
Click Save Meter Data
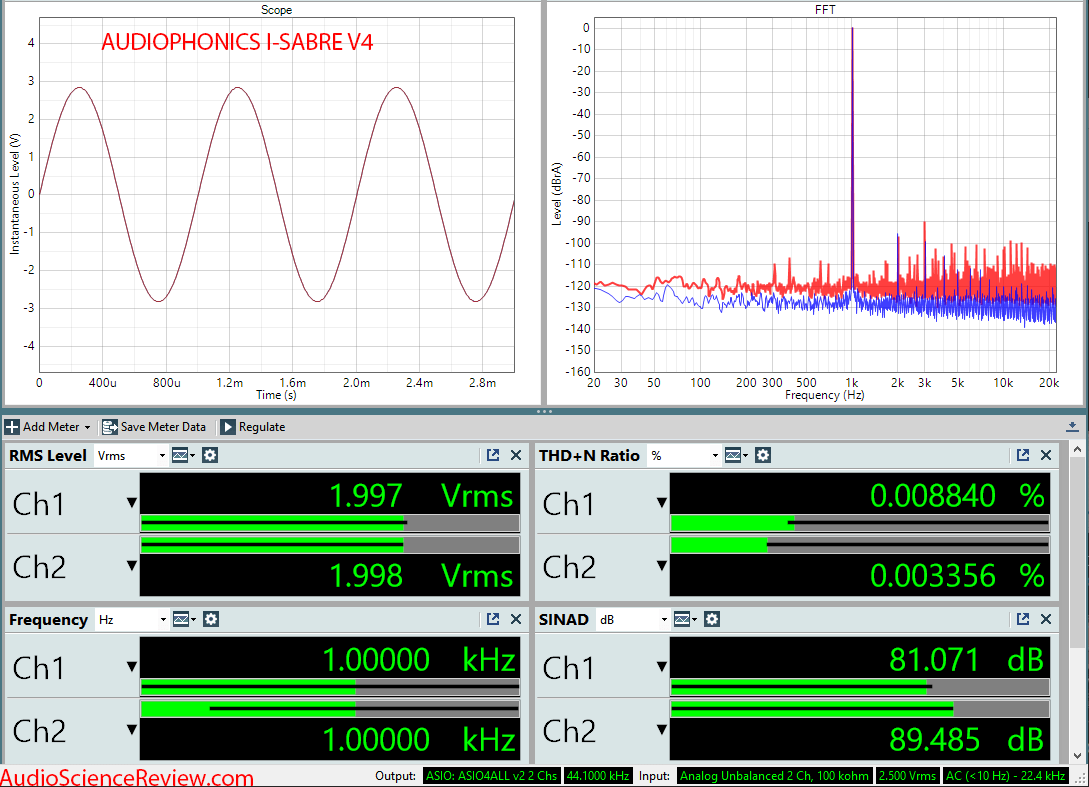(154, 426)
